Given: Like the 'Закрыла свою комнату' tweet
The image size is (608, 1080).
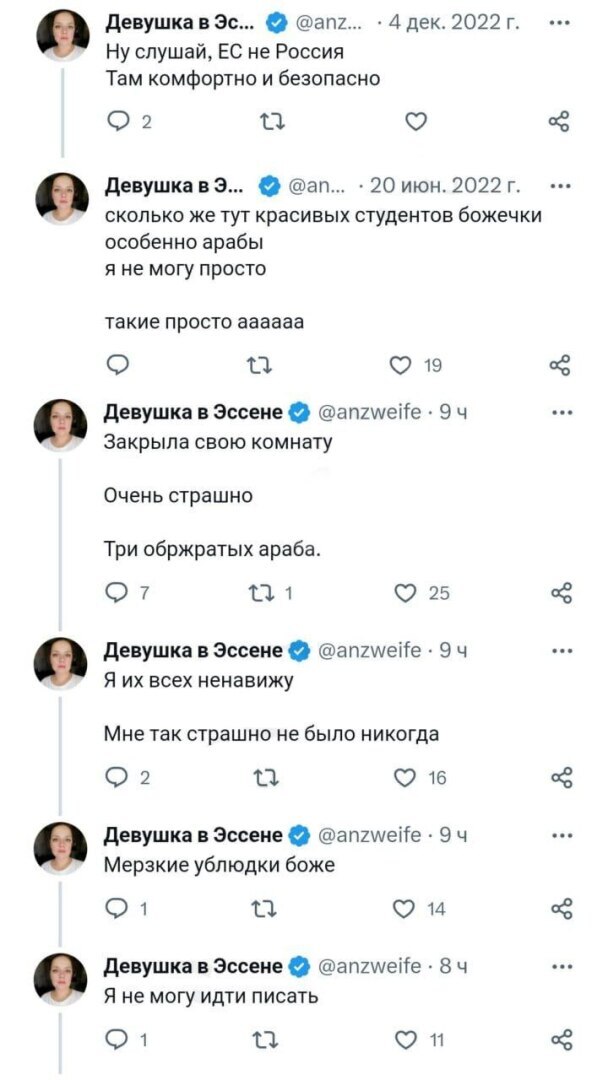Looking at the screenshot, I should coord(402,592).
